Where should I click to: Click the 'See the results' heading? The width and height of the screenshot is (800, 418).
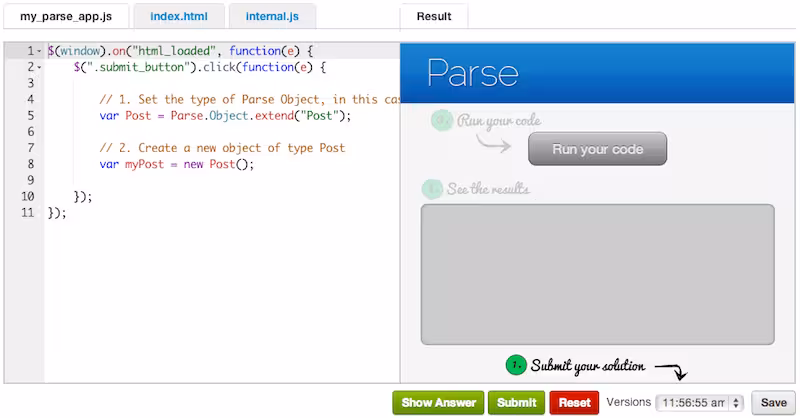[x=488, y=189]
